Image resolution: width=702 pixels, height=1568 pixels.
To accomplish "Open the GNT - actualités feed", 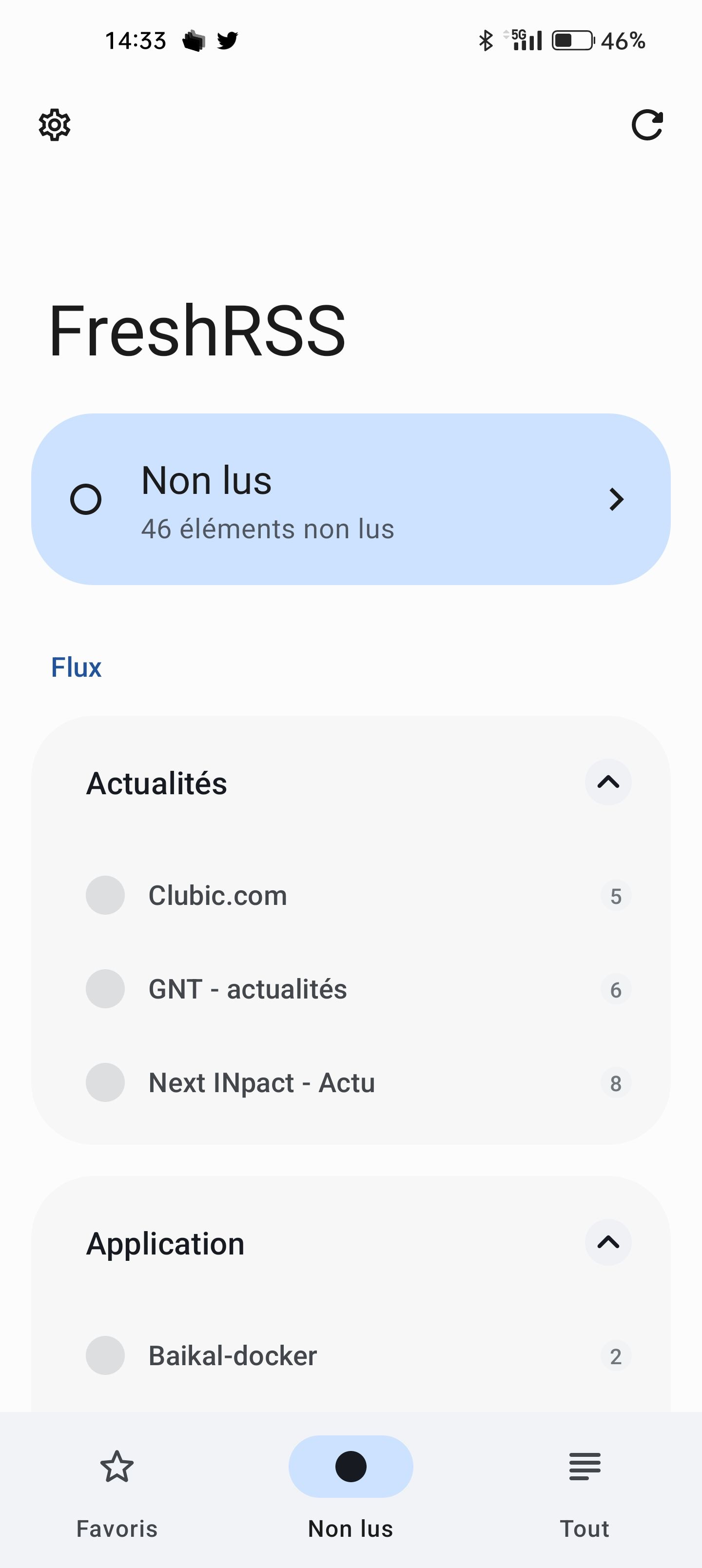I will pyautogui.click(x=248, y=990).
